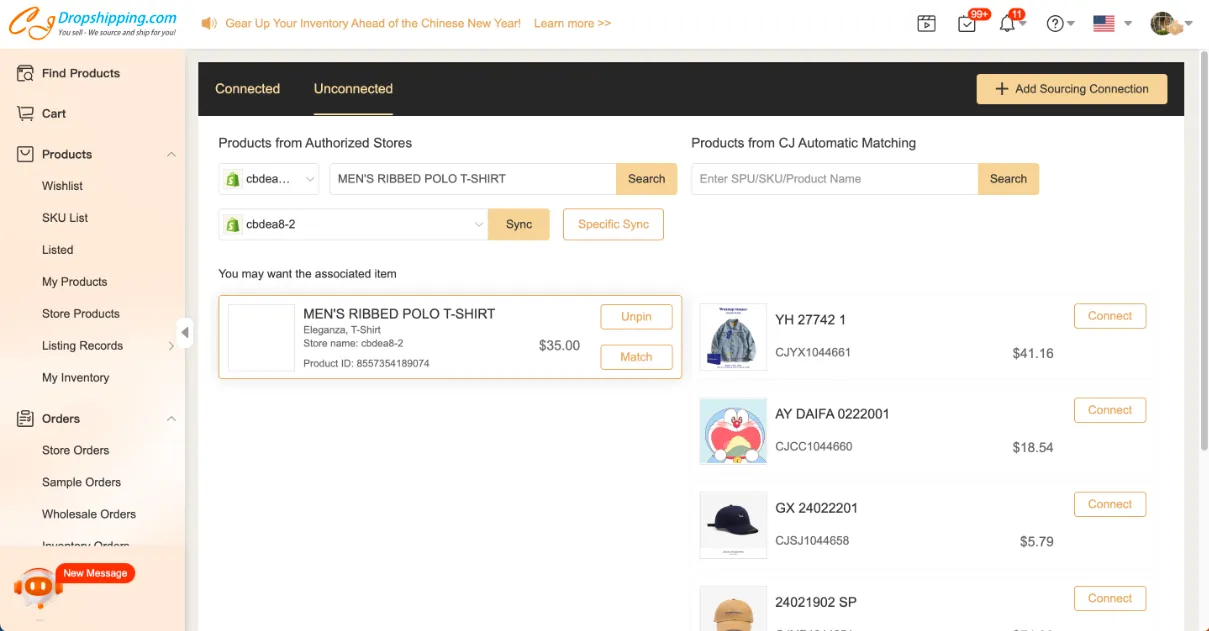Open the task list icon with 99+ badge

(967, 24)
